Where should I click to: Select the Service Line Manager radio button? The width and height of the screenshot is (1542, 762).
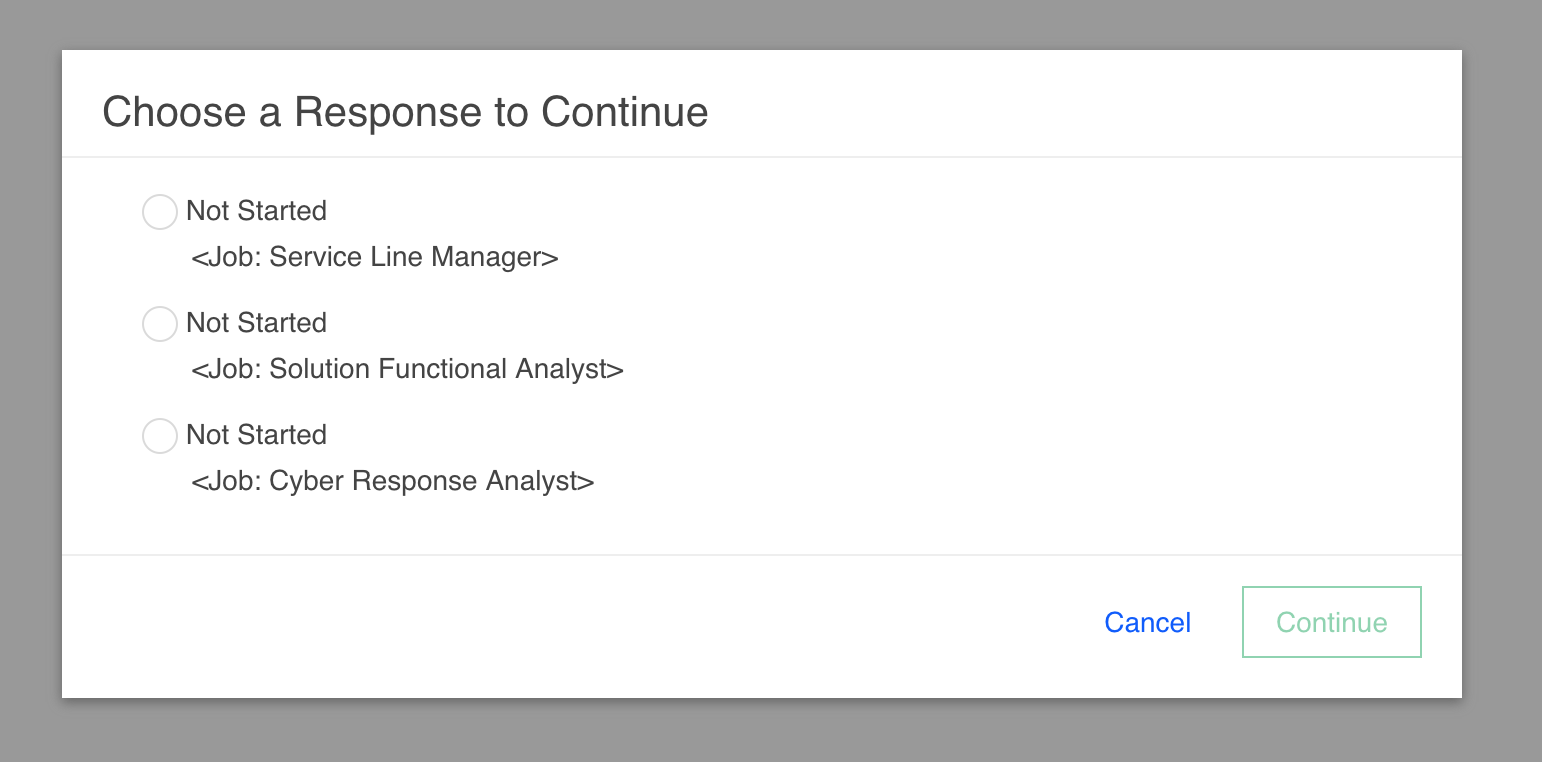click(x=160, y=212)
